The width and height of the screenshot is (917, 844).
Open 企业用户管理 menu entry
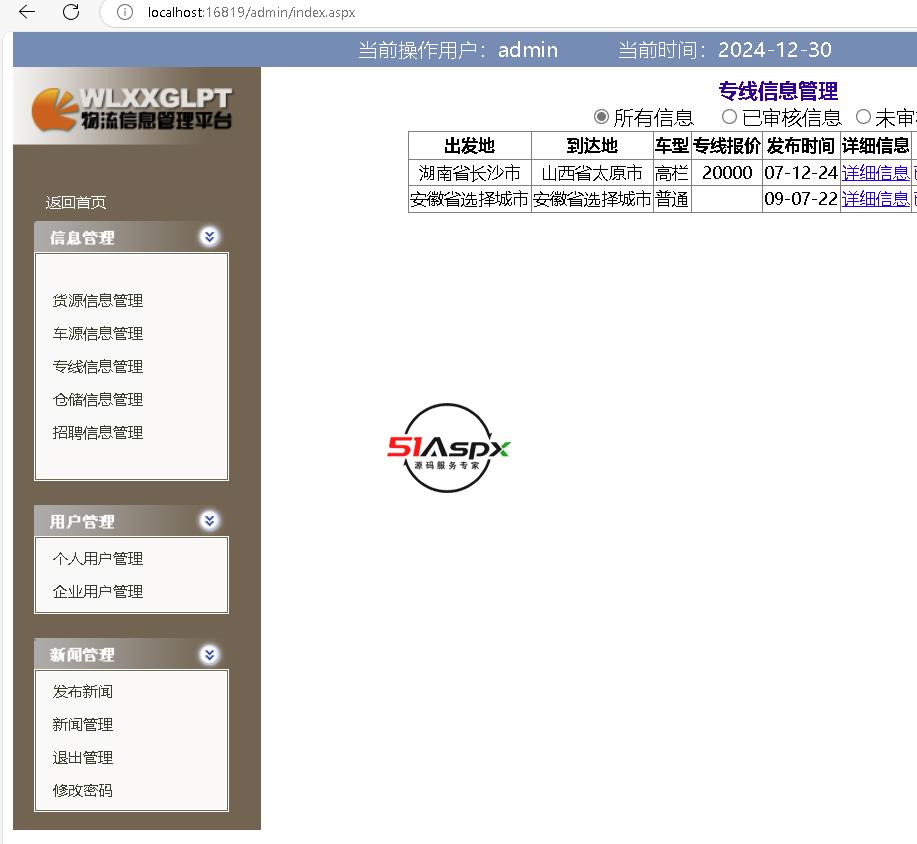[x=98, y=591]
